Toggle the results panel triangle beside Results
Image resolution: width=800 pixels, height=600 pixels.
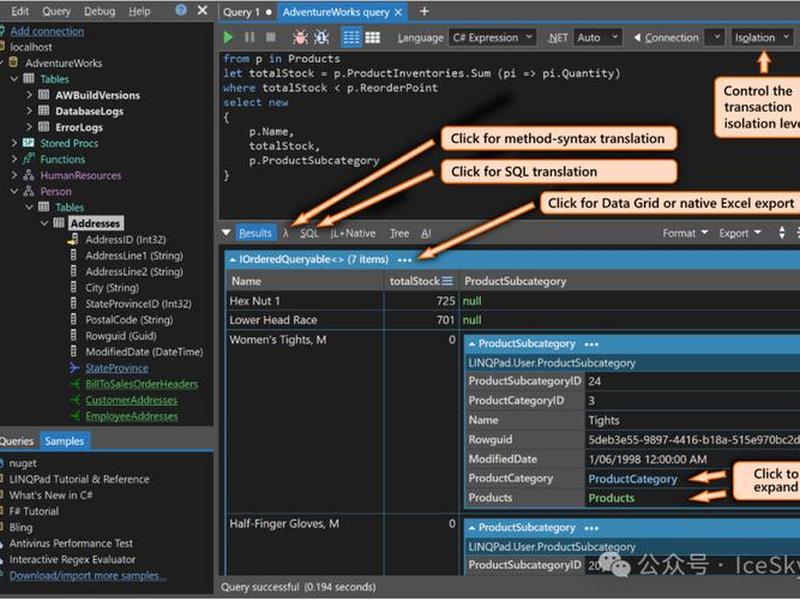[x=227, y=233]
